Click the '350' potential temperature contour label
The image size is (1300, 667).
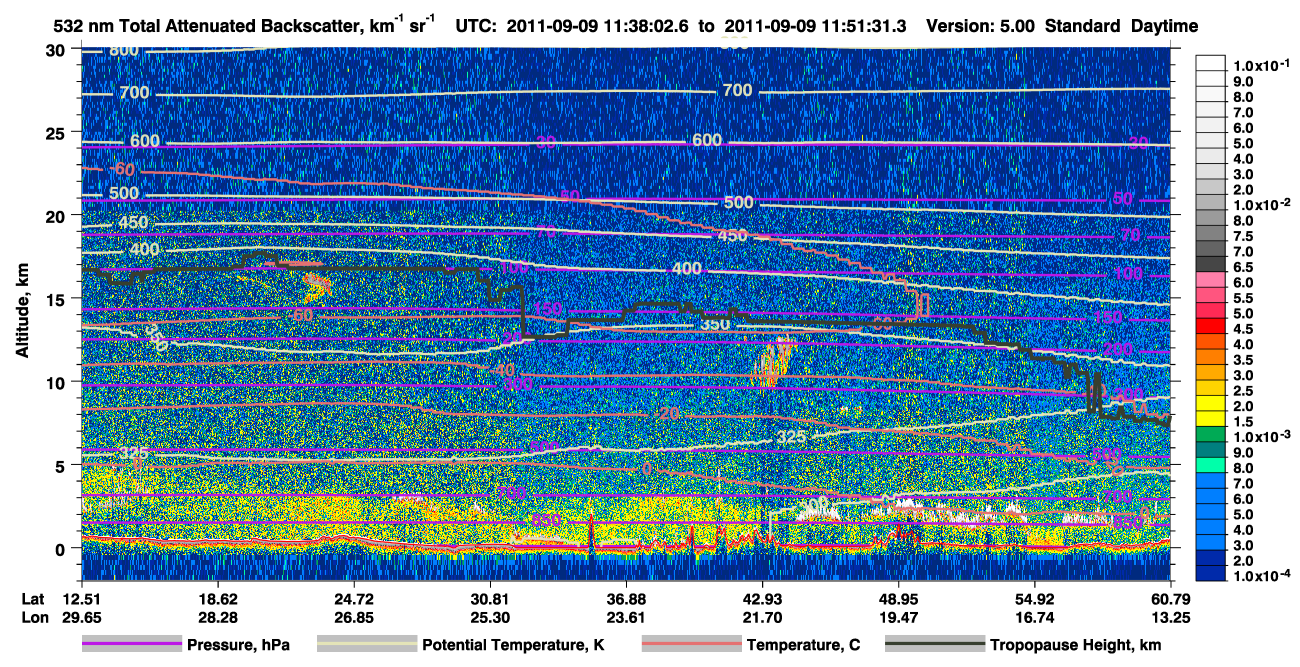pos(716,325)
